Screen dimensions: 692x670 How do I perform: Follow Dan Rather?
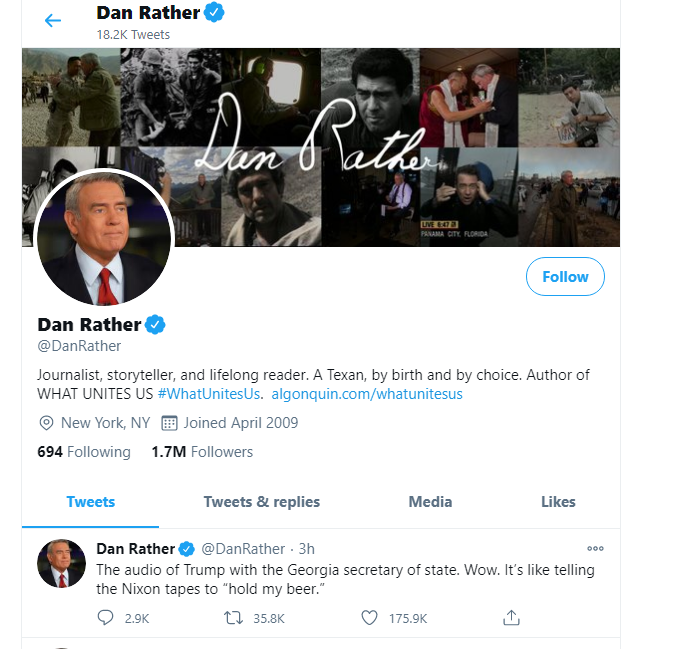[565, 277]
